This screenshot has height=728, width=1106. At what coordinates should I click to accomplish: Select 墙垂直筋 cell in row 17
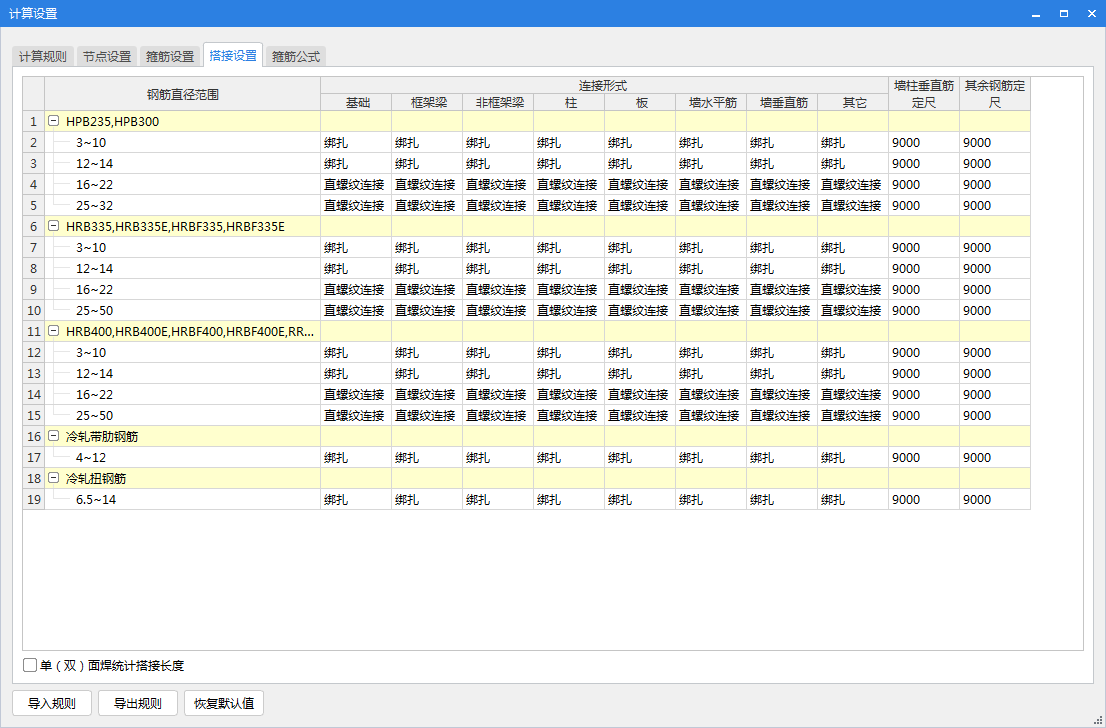click(x=782, y=458)
